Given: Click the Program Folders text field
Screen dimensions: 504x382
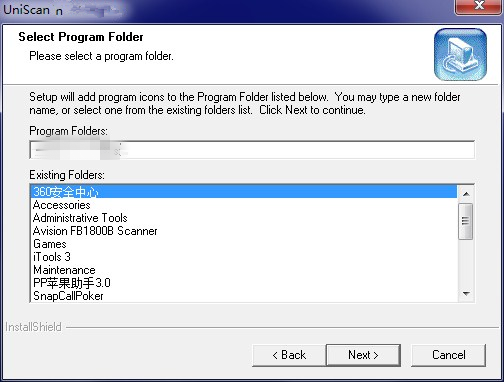Looking at the screenshot, I should (252, 150).
